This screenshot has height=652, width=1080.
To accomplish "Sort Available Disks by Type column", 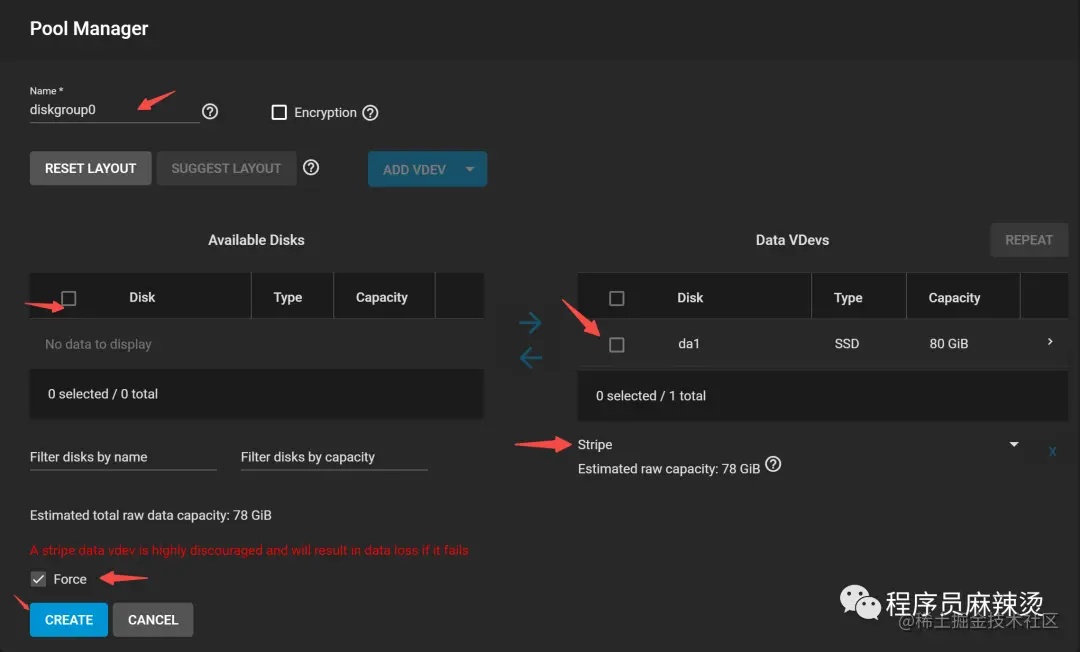I will point(288,297).
